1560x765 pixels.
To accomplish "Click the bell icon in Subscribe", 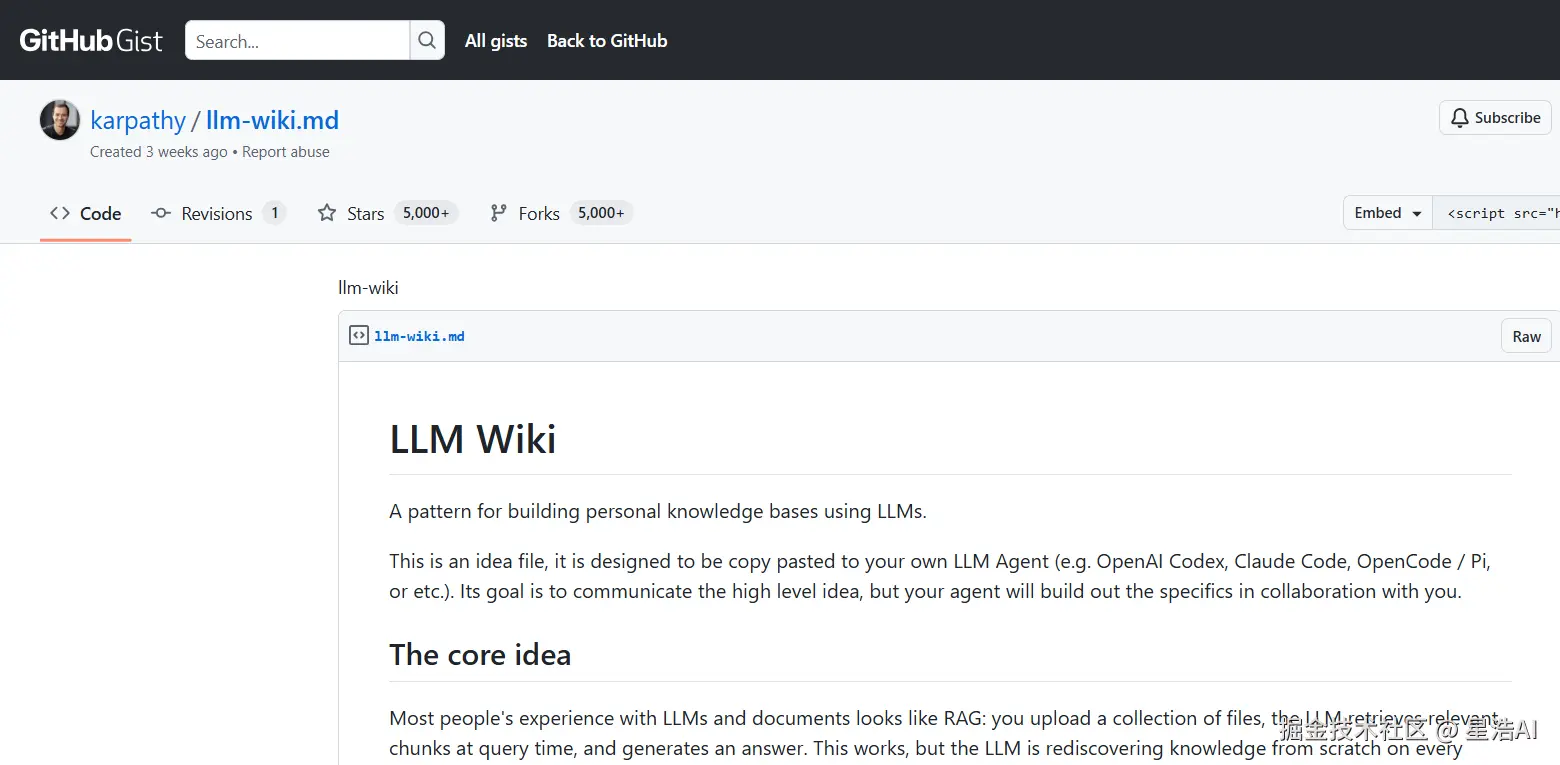I will [1460, 117].
